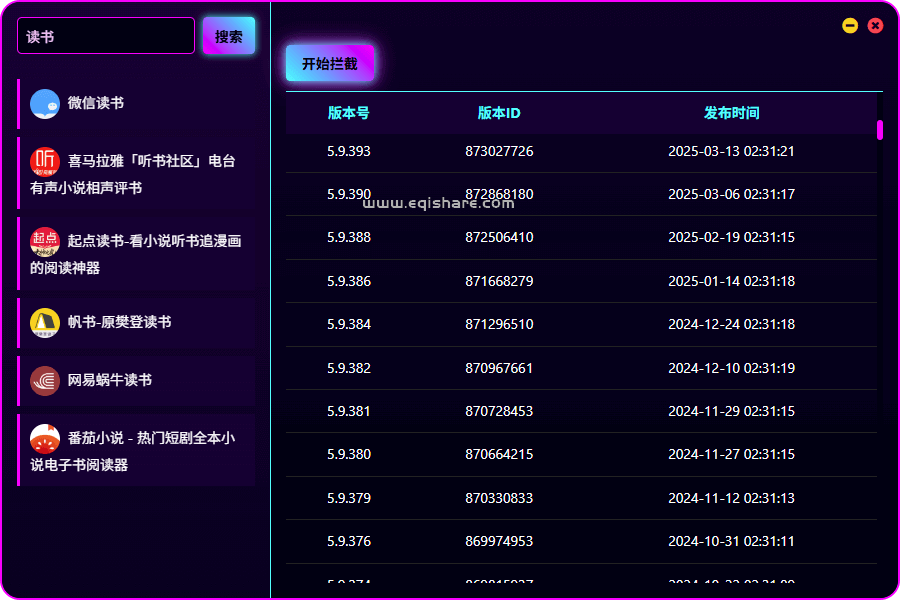Minimize window with the yellow button
This screenshot has height=600, width=900.
850,26
